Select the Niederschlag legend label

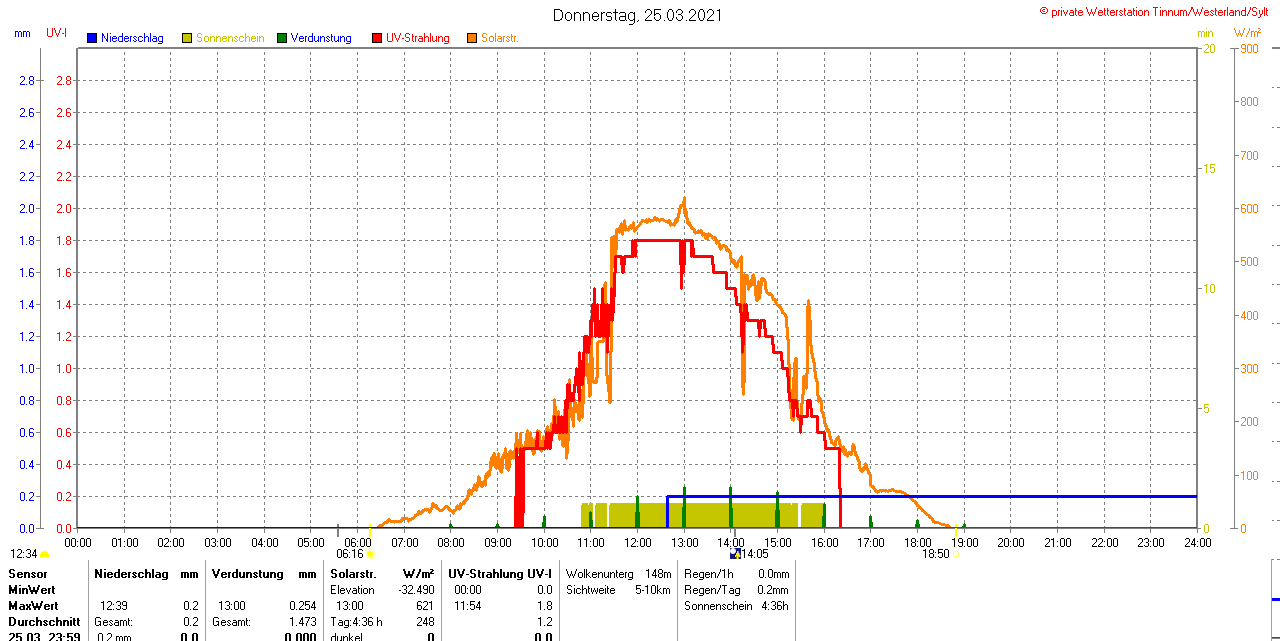coord(132,38)
